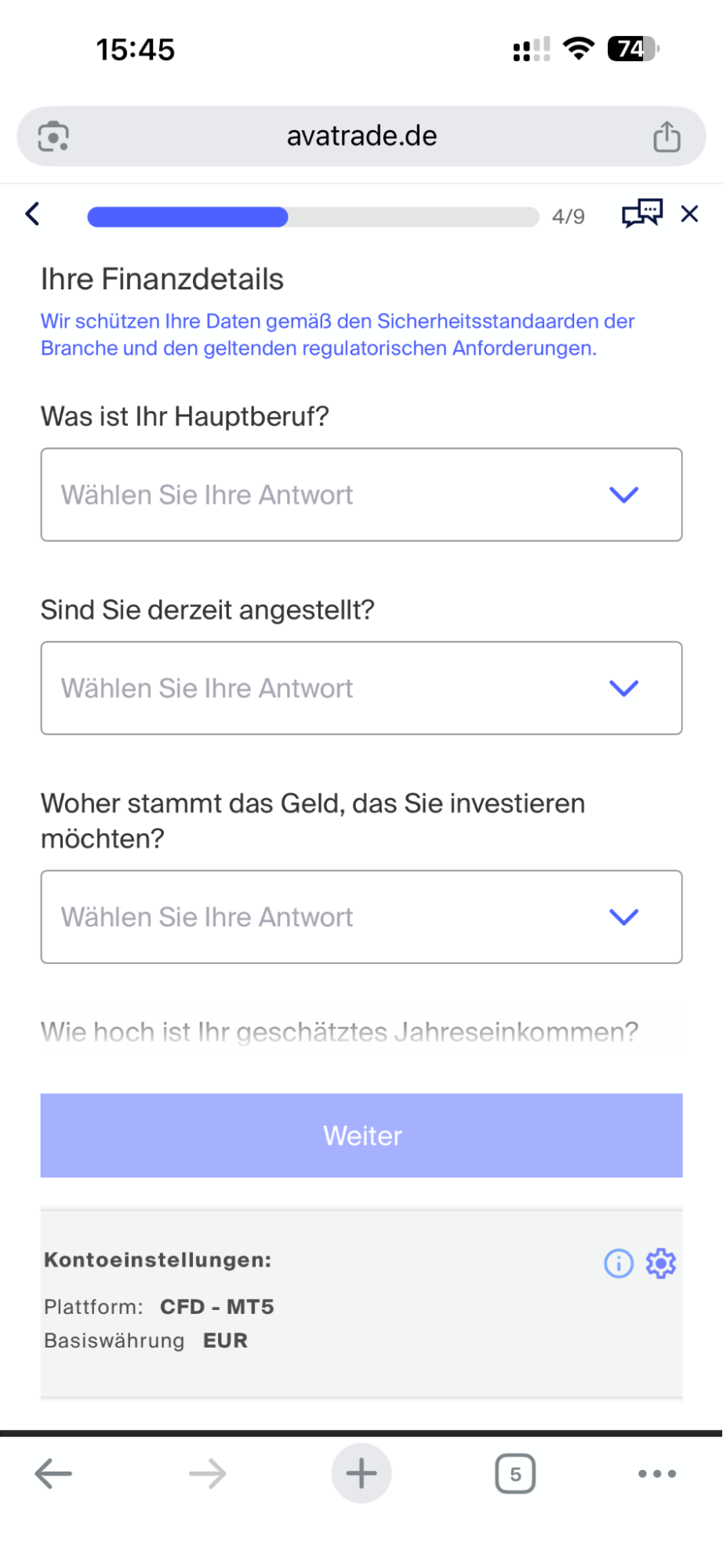Tap the data protection notice text
723x1568 pixels.
tap(337, 334)
